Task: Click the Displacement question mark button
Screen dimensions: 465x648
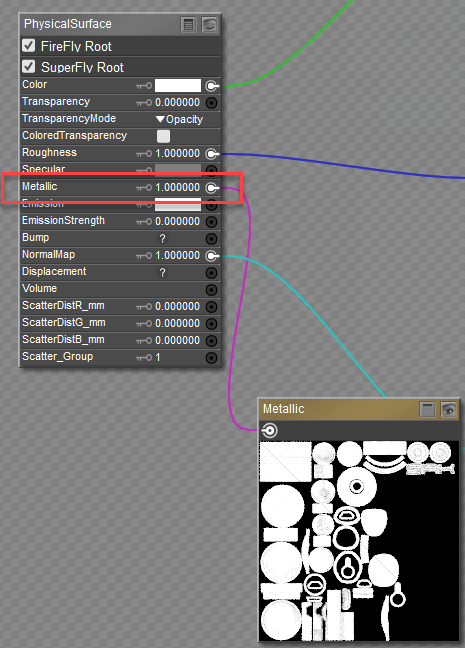Action: coord(162,272)
